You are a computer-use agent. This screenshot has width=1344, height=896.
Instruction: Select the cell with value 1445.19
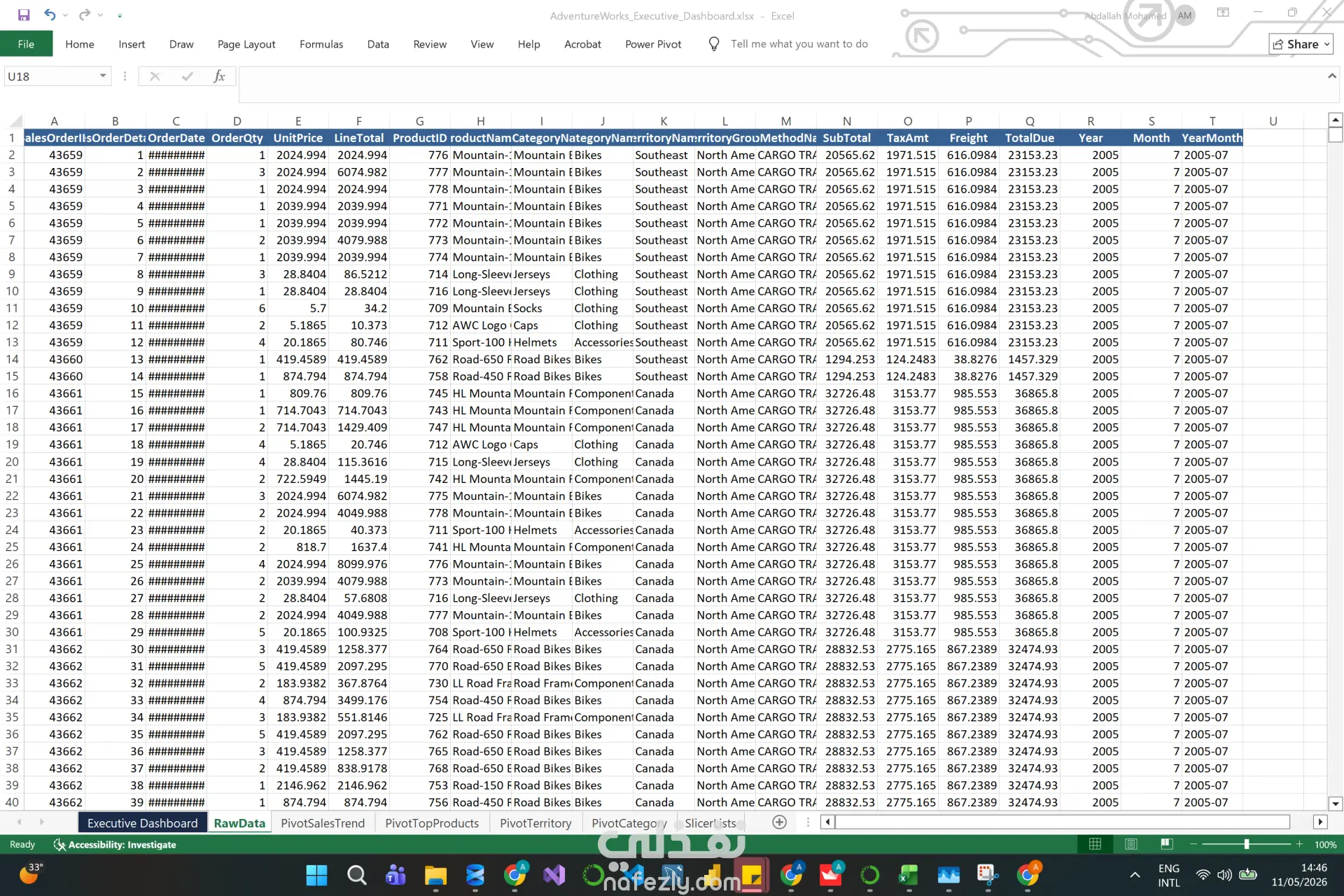[x=358, y=479]
